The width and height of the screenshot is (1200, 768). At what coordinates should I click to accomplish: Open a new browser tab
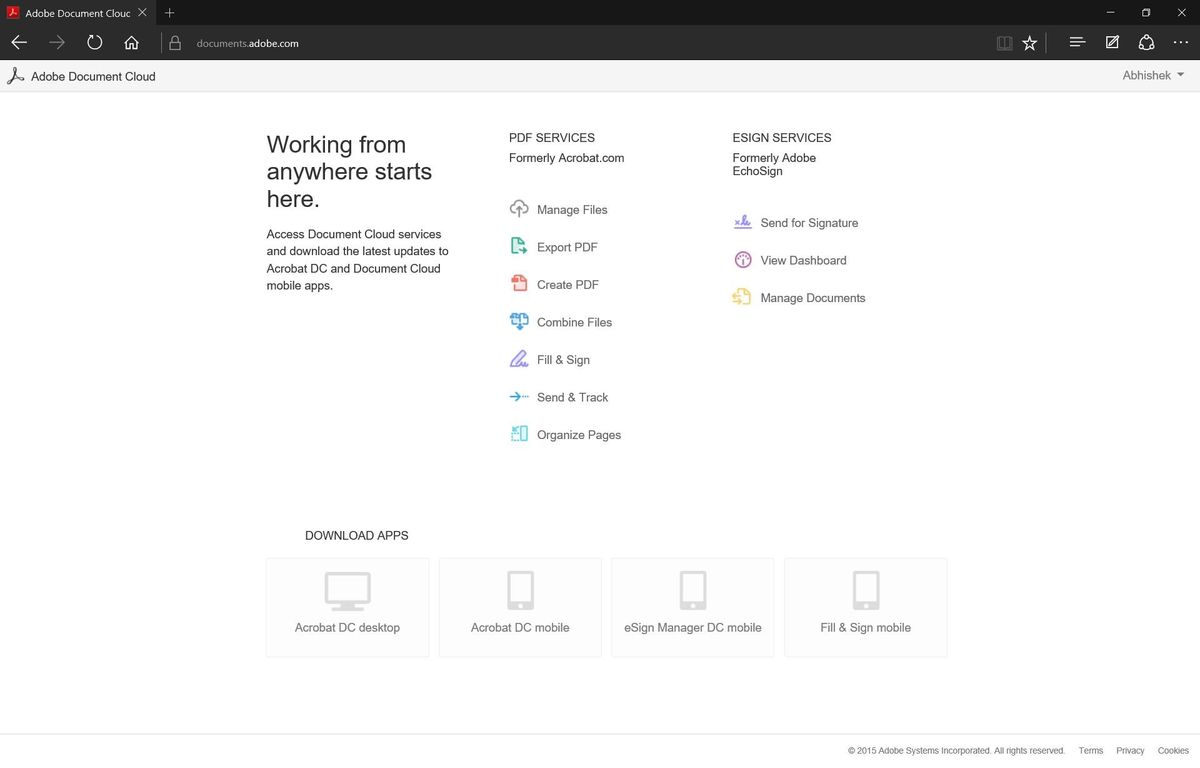click(x=169, y=13)
